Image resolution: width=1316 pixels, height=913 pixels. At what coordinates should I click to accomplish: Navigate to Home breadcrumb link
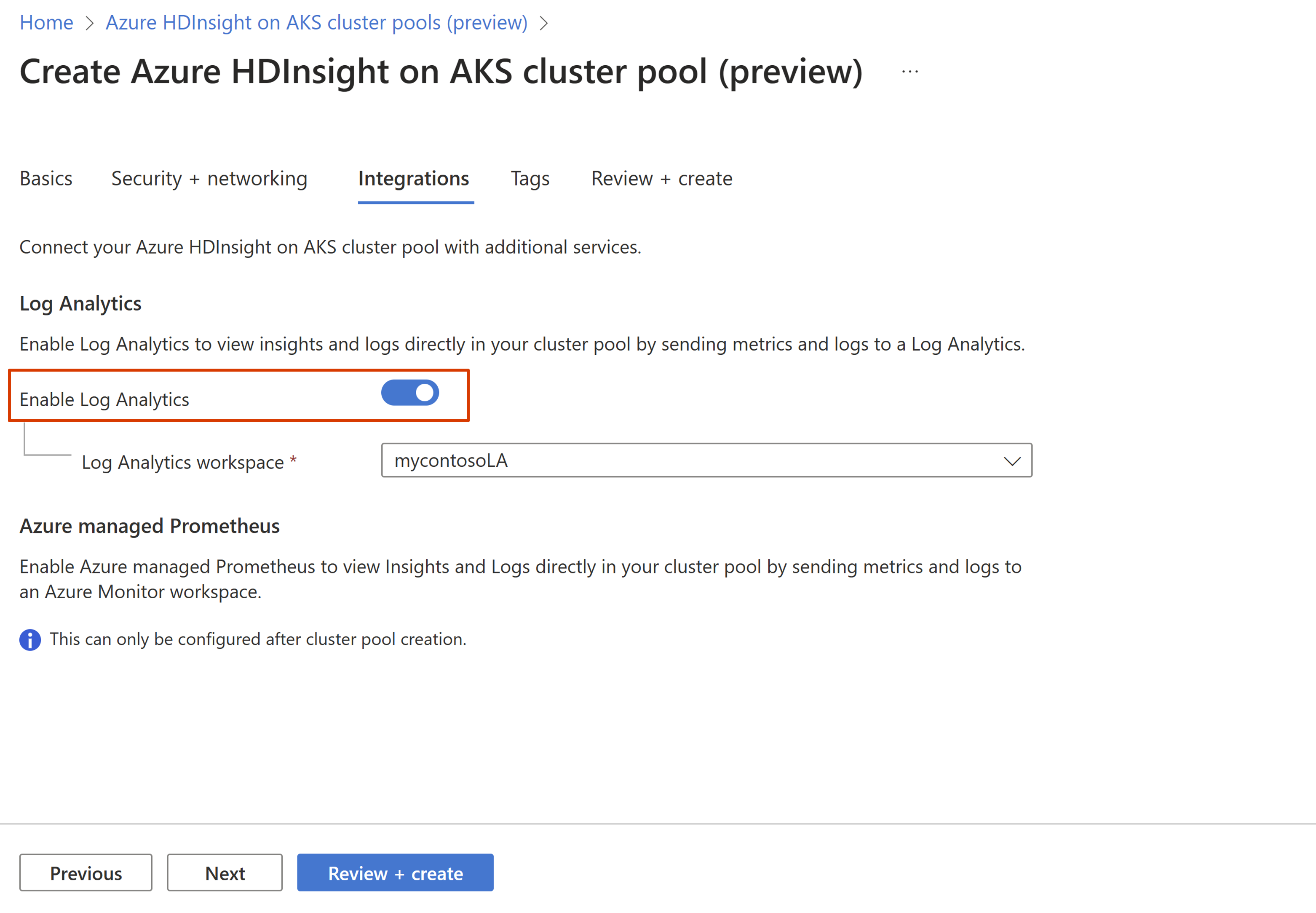(x=46, y=23)
